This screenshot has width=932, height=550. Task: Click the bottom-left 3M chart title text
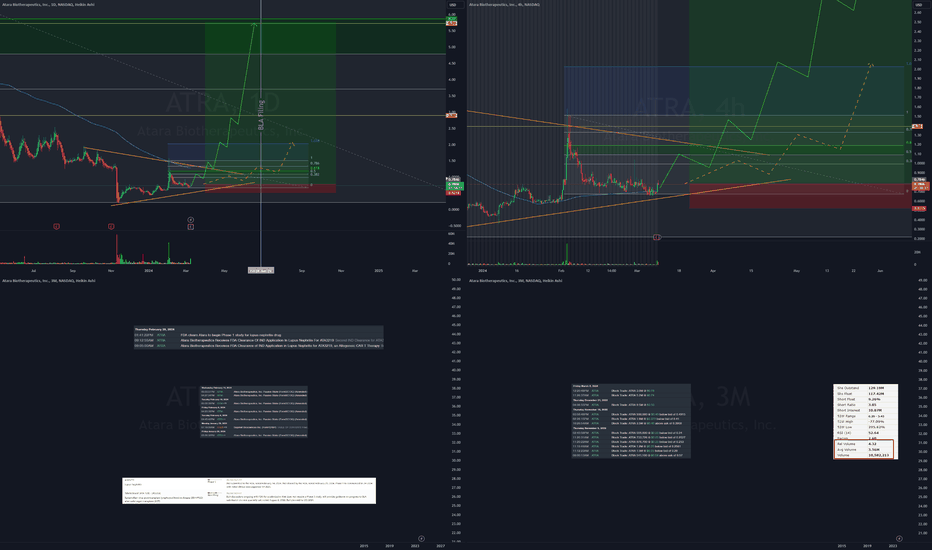[48, 281]
